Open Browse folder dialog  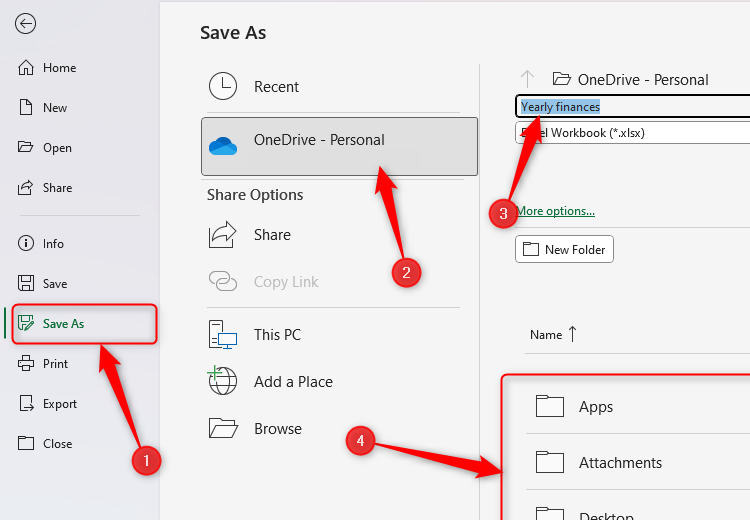click(x=277, y=429)
